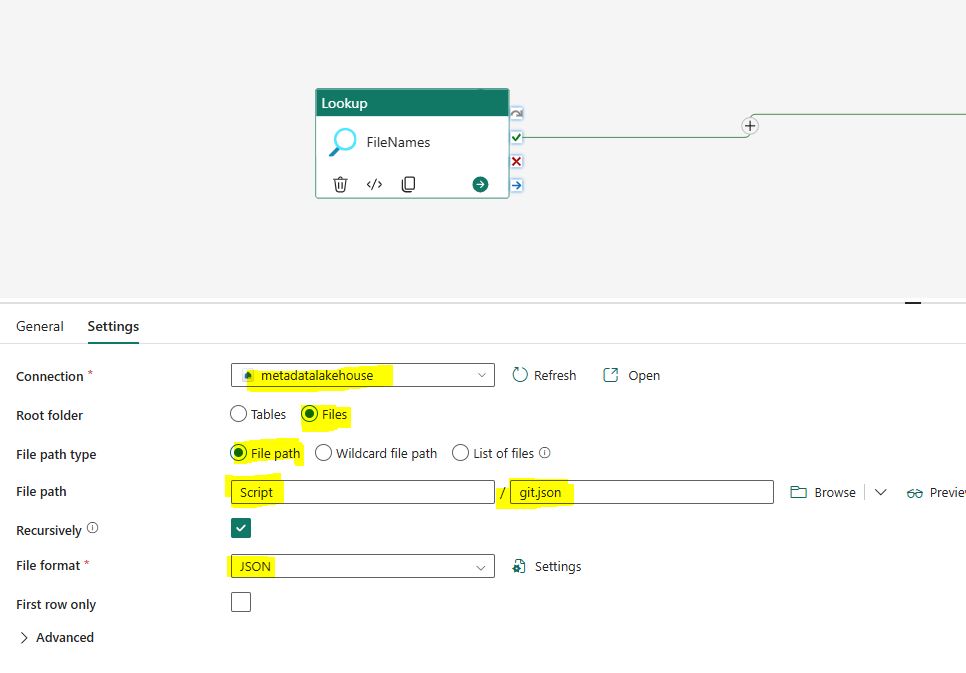The height and width of the screenshot is (673, 966).
Task: Browse for a file path
Action: point(823,492)
